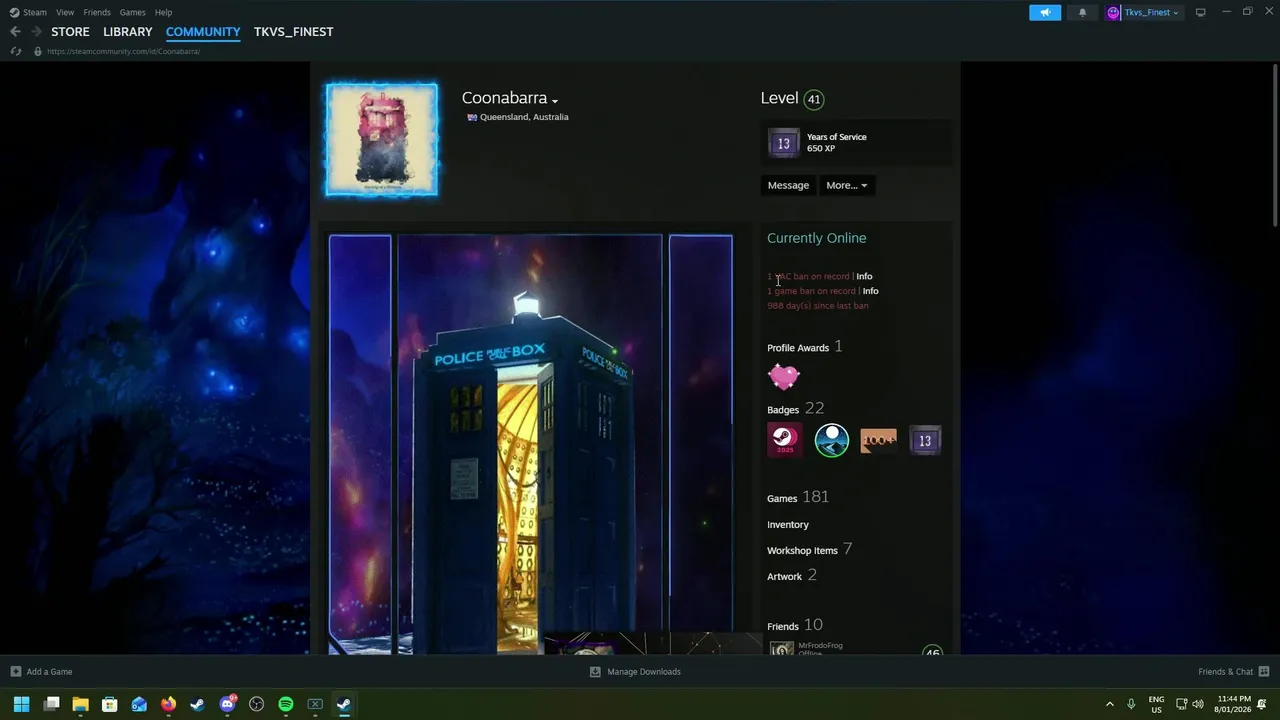Open the 100+ game collector badge
Image resolution: width=1280 pixels, height=720 pixels.
point(878,440)
